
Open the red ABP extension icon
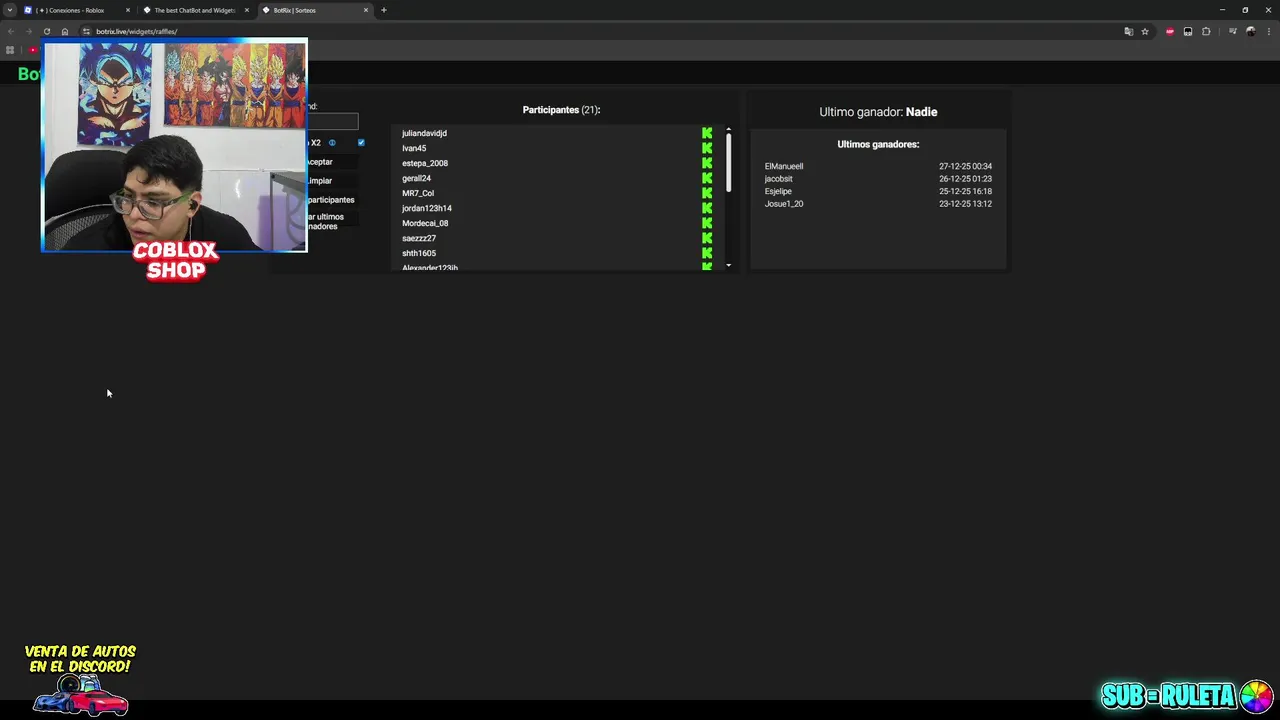(1170, 31)
